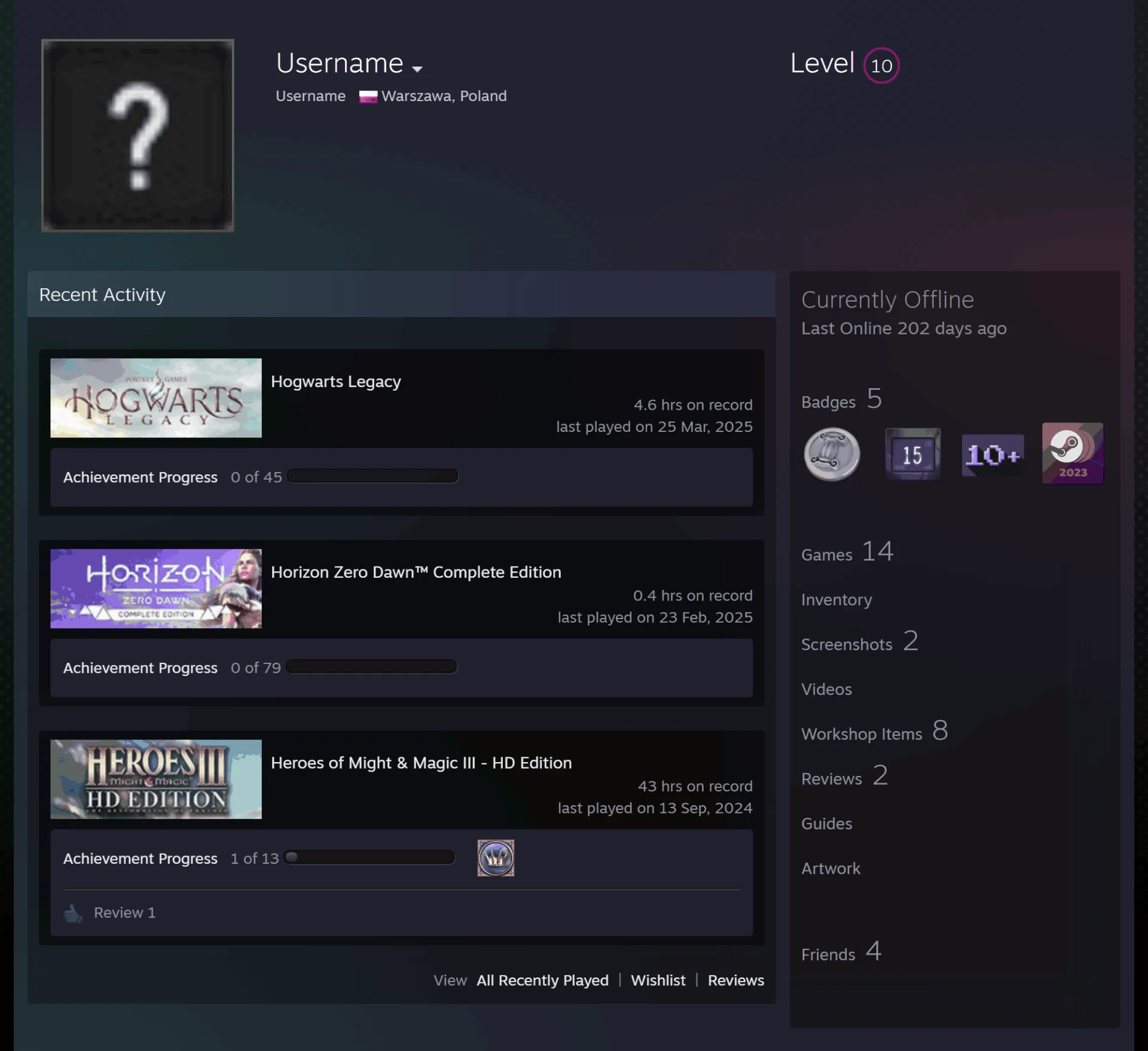Open the Inventory link
The image size is (1148, 1051).
(x=836, y=600)
